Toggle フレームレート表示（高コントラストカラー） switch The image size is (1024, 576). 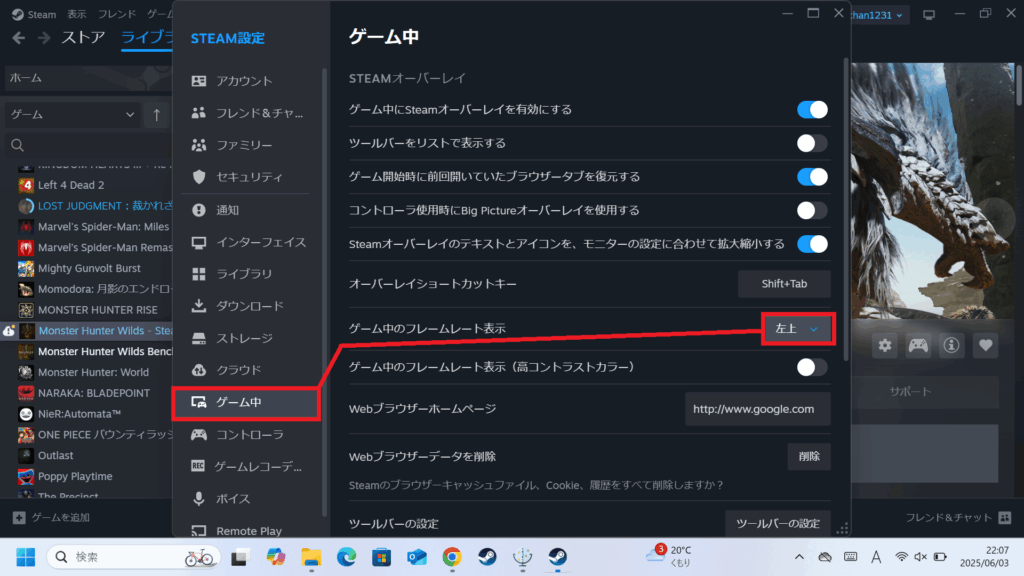tap(812, 367)
